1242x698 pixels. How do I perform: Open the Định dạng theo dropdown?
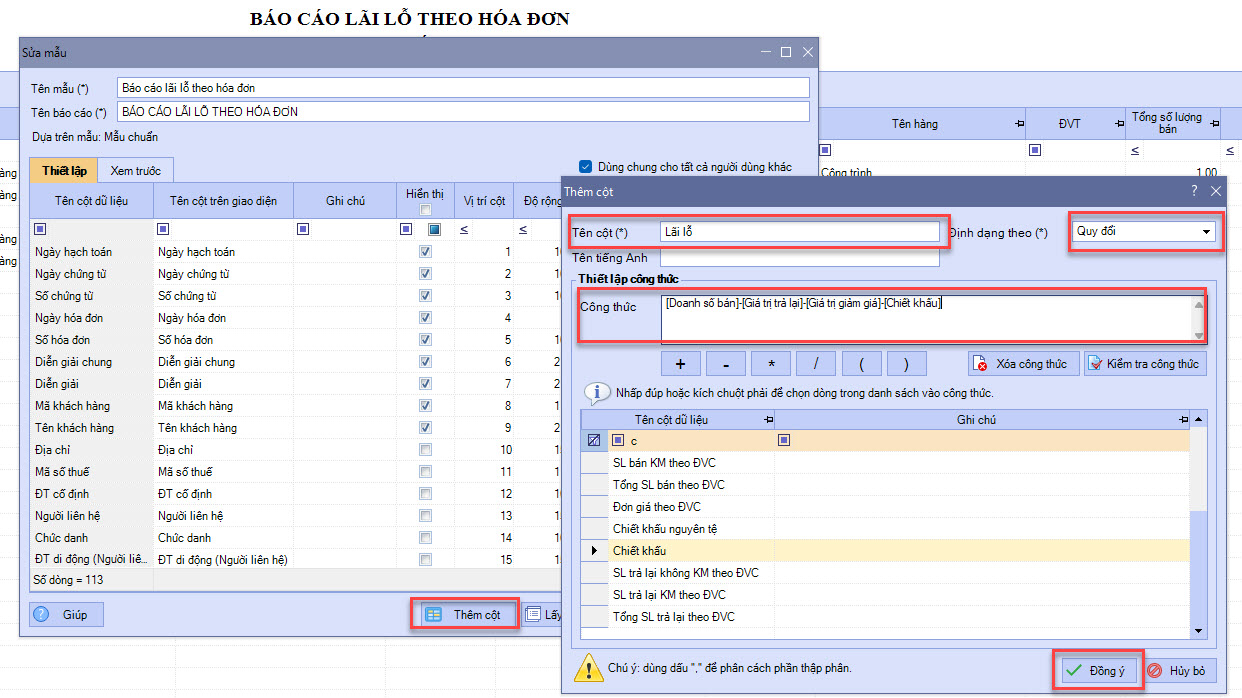pos(1204,232)
